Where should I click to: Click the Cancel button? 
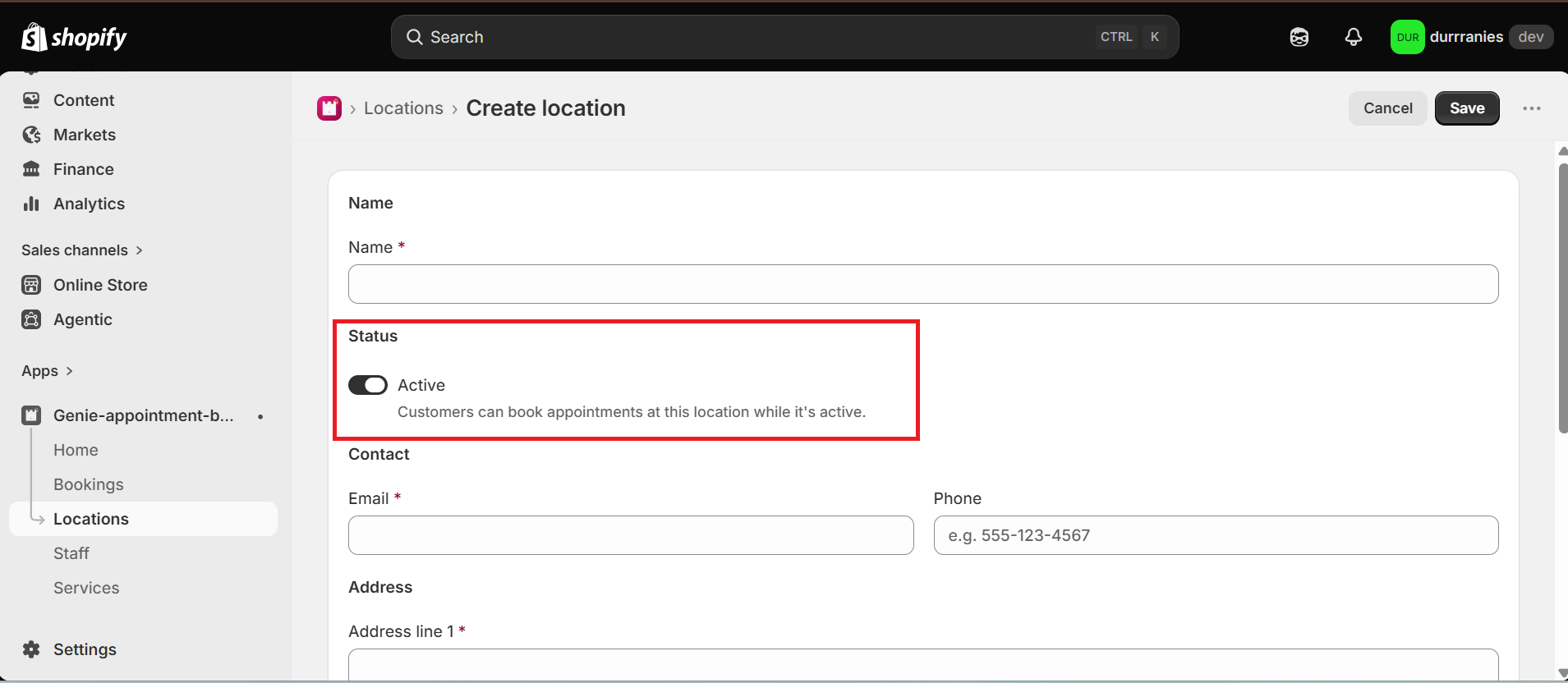1388,108
